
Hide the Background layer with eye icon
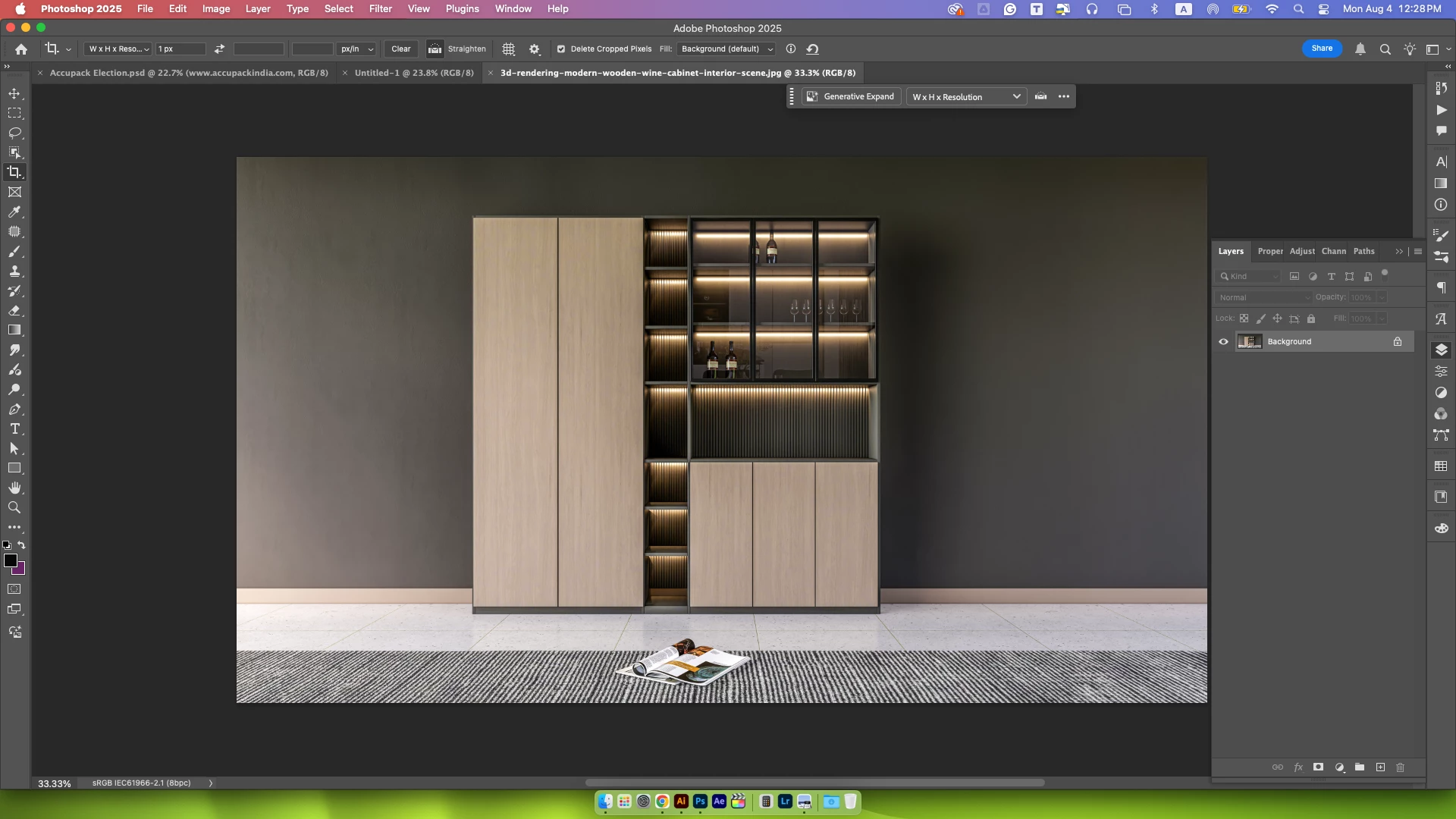[x=1223, y=342]
